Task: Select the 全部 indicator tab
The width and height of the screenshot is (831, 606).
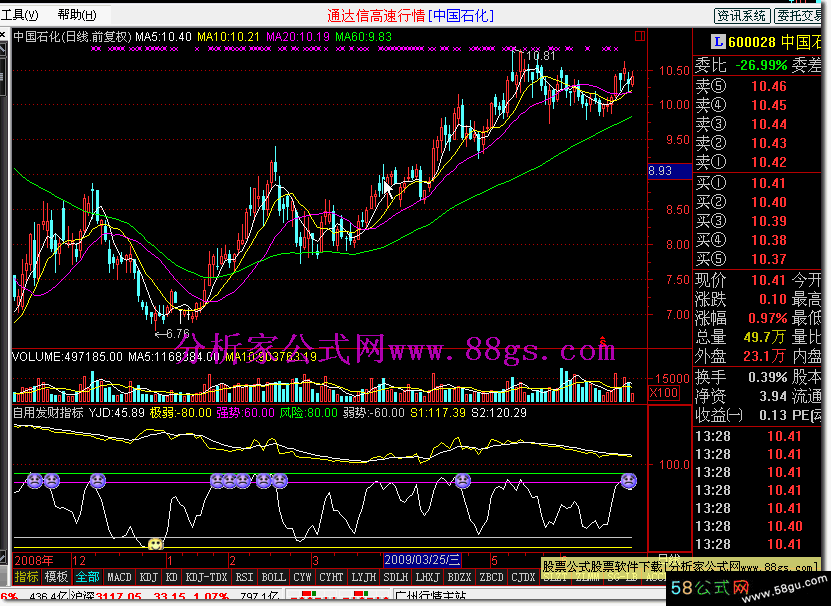Action: (87, 577)
